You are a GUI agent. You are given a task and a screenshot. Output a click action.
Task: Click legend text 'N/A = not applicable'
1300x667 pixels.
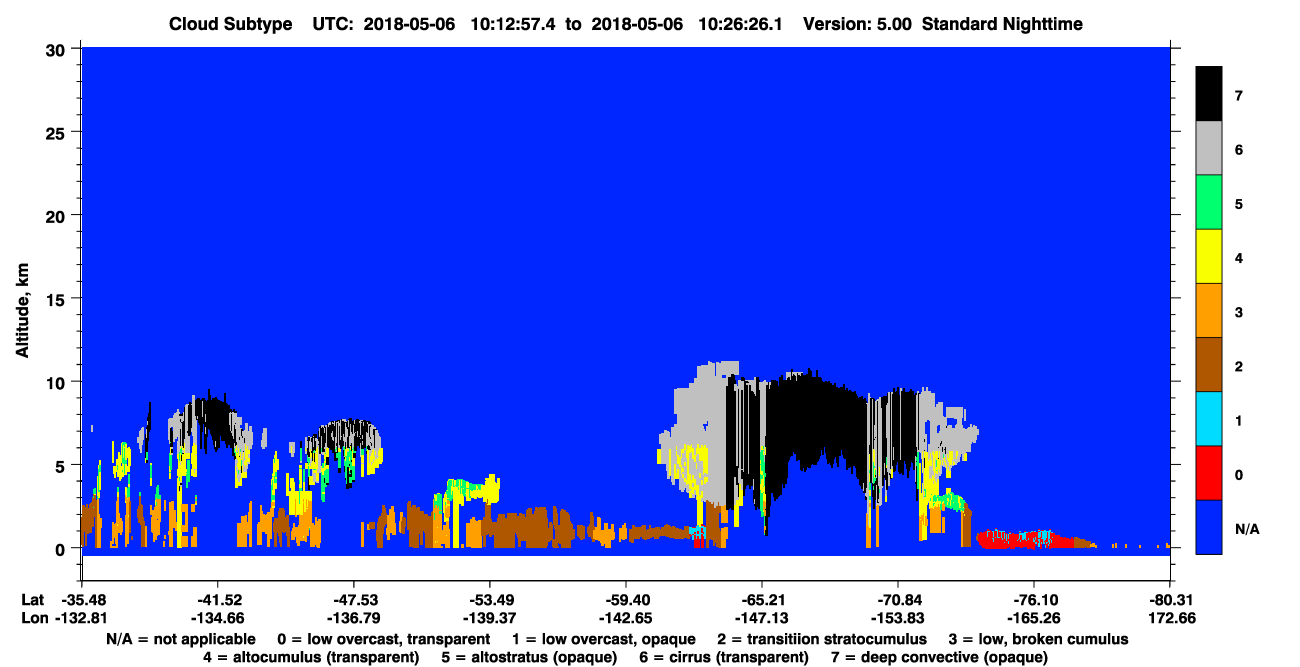coord(180,639)
